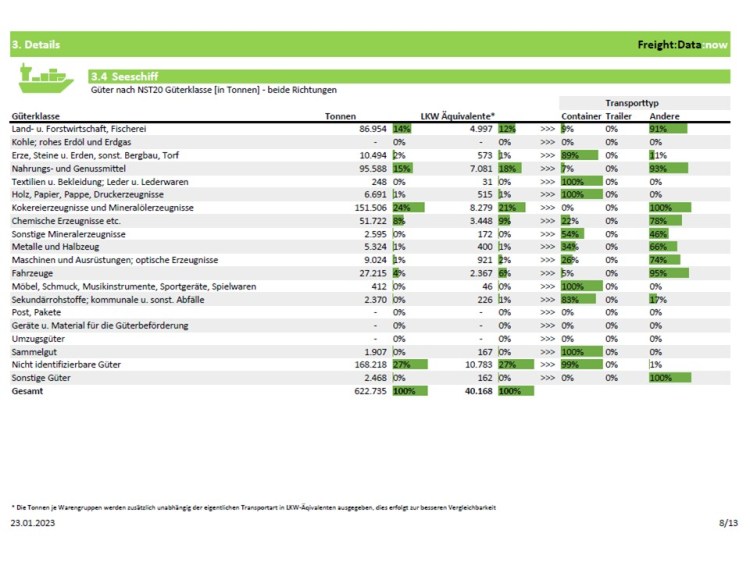
Task: Select the '3. Details' header bar
Action: [36, 45]
